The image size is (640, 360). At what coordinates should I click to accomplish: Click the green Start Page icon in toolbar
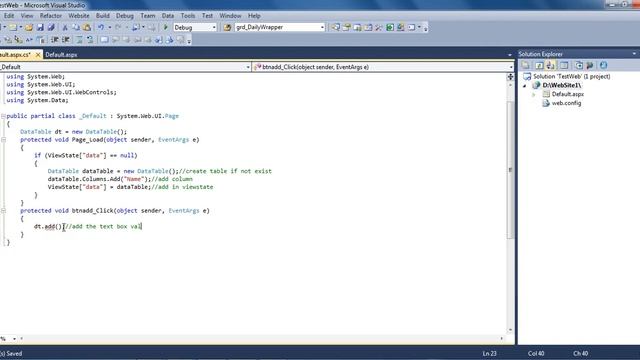[390, 27]
